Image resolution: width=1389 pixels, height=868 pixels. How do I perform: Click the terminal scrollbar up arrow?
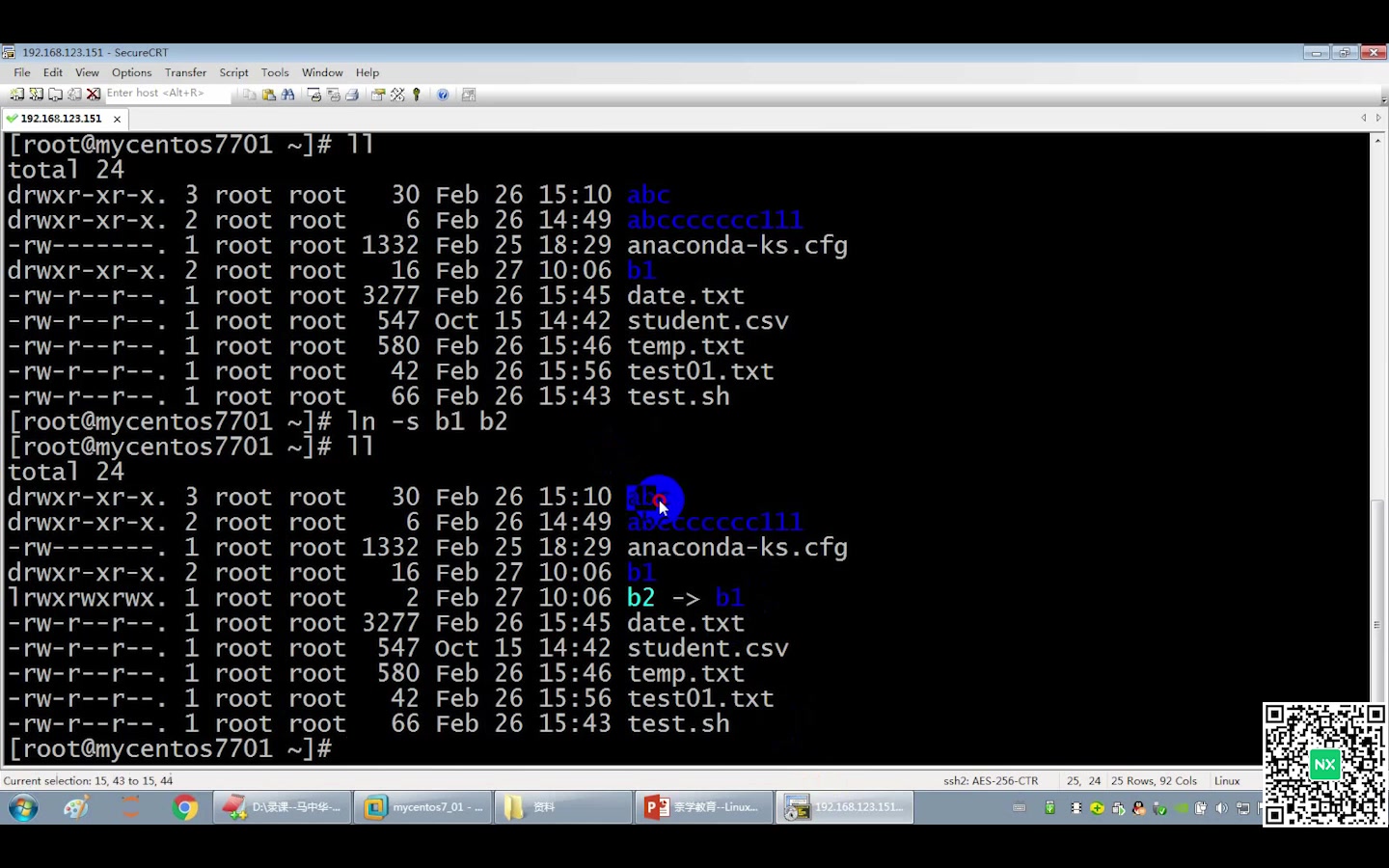pyautogui.click(x=1377, y=141)
